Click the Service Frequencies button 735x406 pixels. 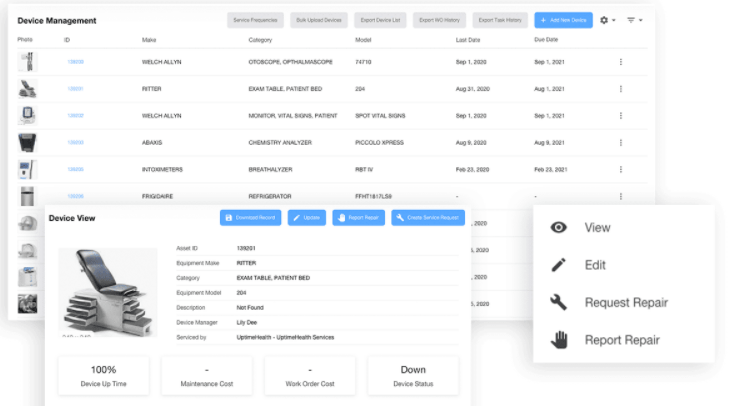point(254,20)
